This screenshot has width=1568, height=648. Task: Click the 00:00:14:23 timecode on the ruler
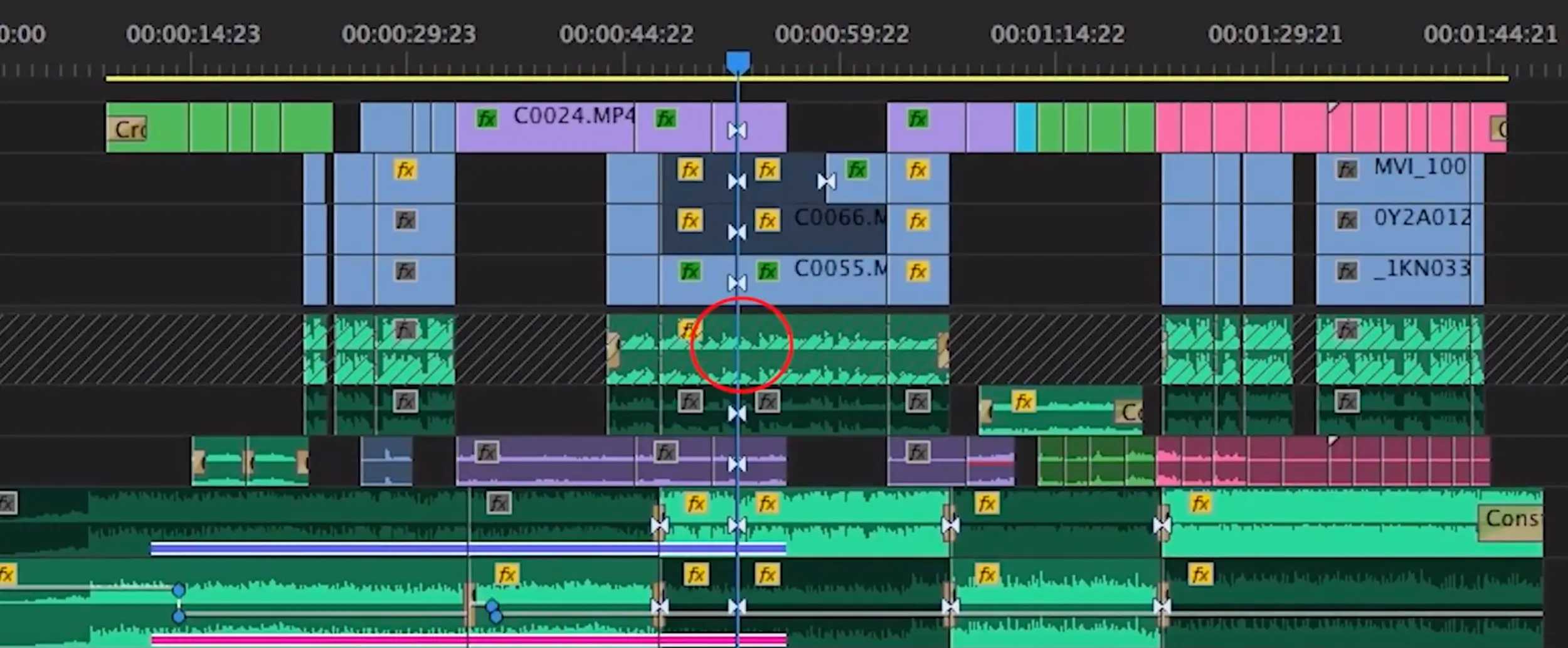[x=193, y=34]
